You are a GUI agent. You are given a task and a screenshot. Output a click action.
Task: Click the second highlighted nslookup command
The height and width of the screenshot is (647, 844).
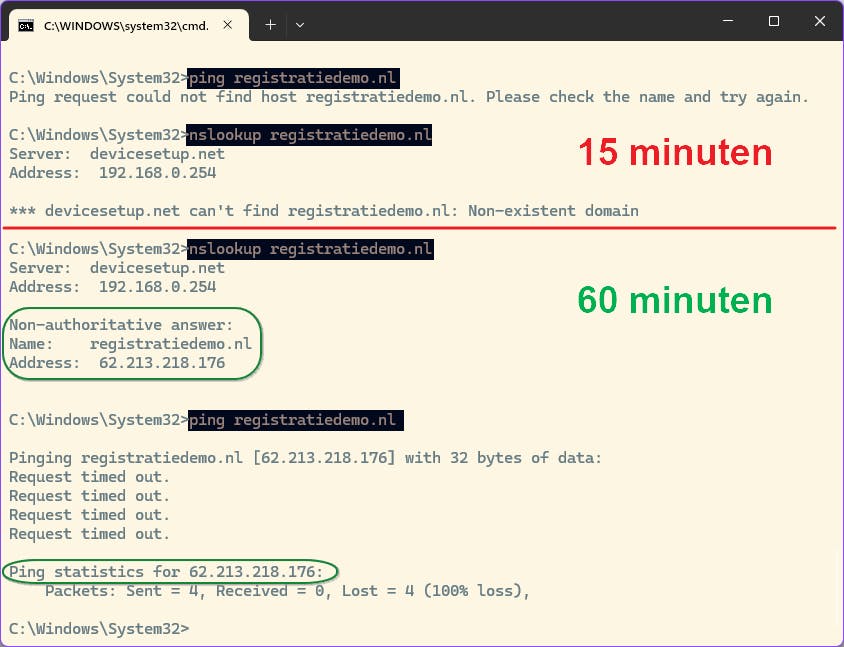310,249
